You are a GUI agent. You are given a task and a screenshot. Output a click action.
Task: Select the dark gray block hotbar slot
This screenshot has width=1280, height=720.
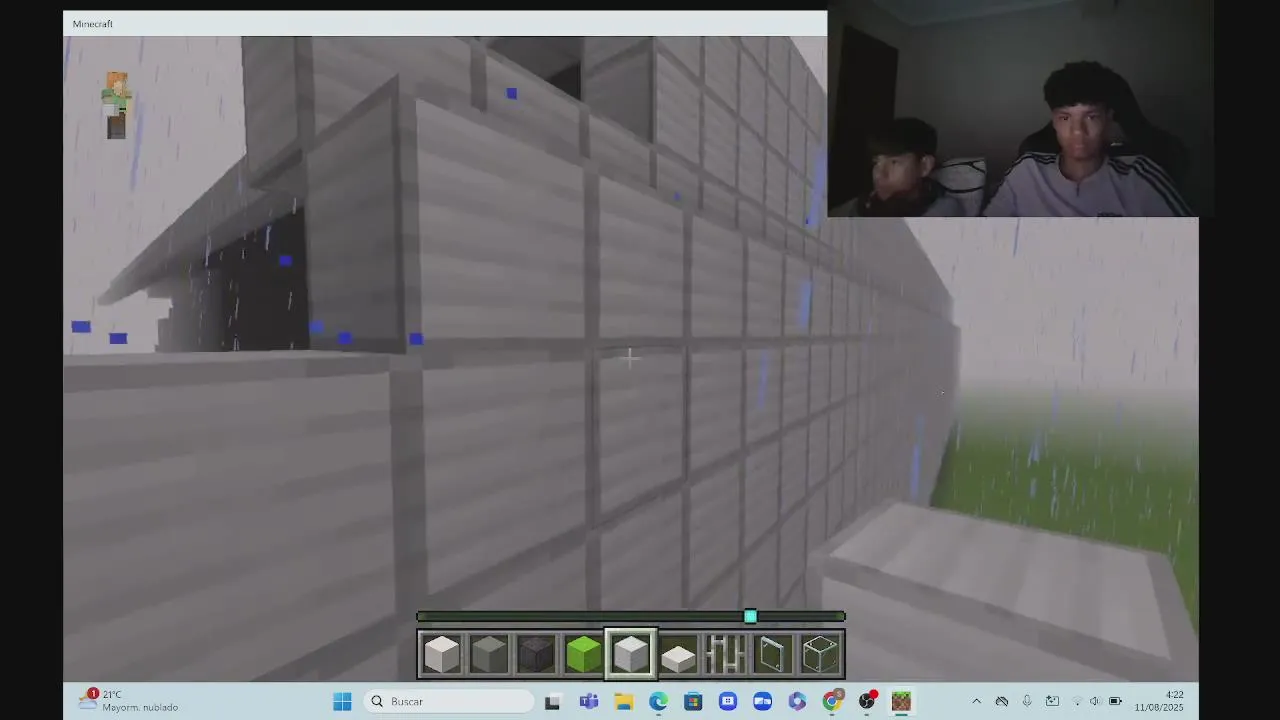pyautogui.click(x=536, y=655)
